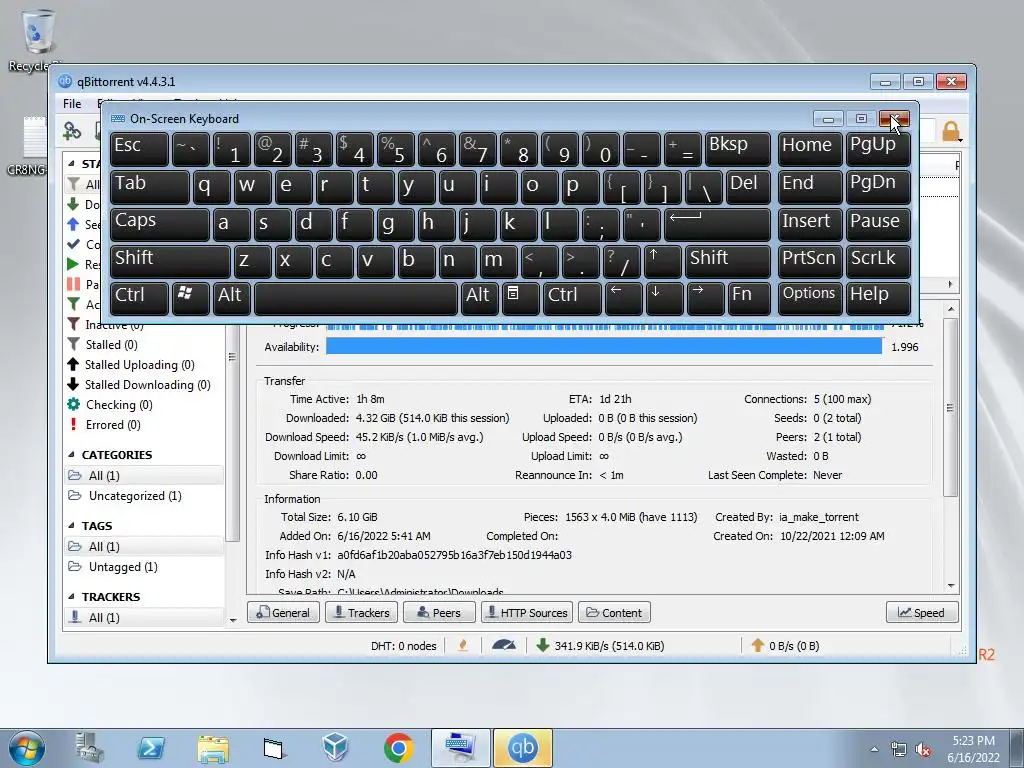Click the Help key on On-Screen Keyboard
The width and height of the screenshot is (1024, 768).
[878, 298]
